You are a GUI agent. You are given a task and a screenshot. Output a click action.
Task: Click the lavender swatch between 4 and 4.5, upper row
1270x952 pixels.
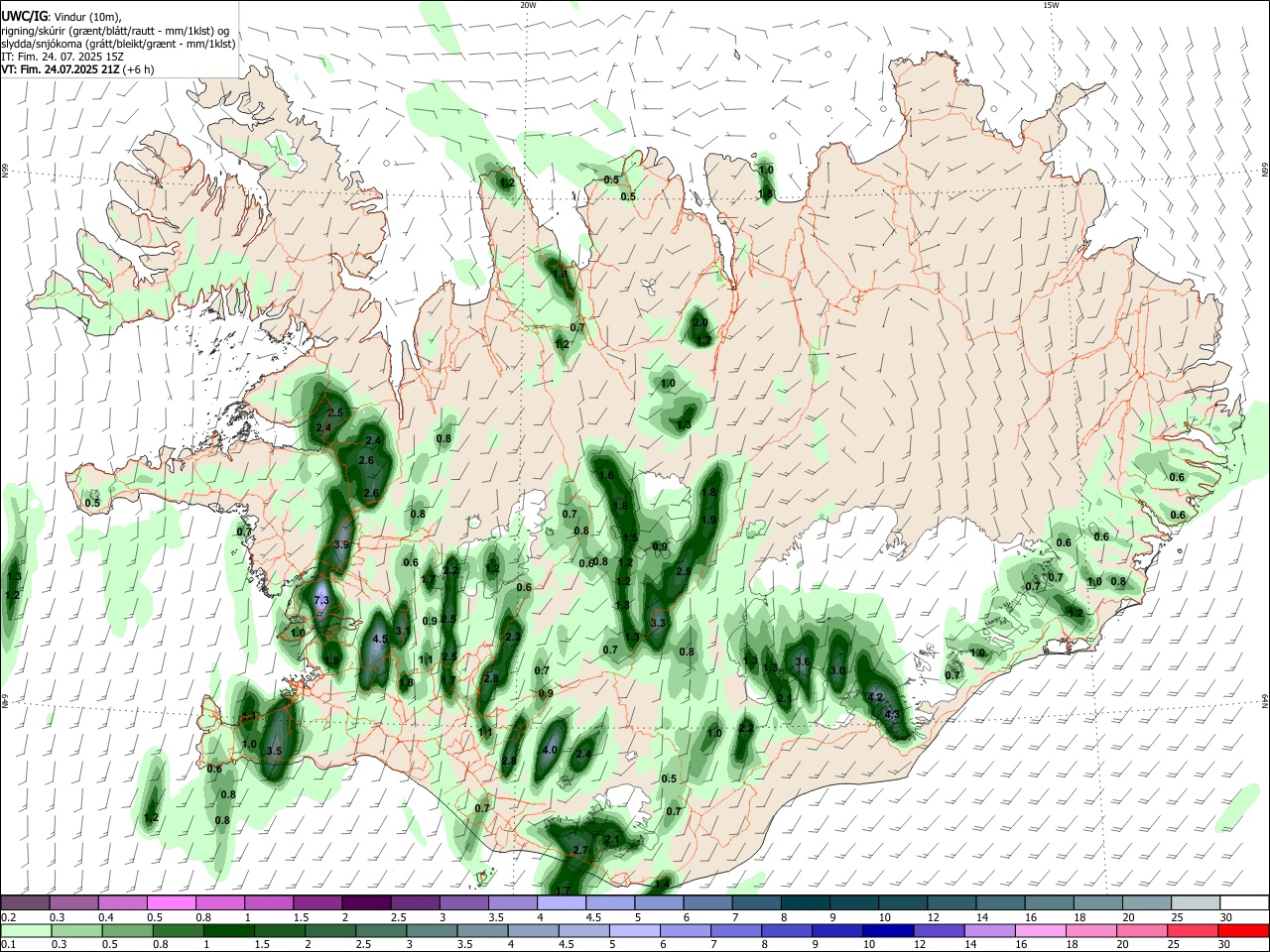tap(562, 902)
